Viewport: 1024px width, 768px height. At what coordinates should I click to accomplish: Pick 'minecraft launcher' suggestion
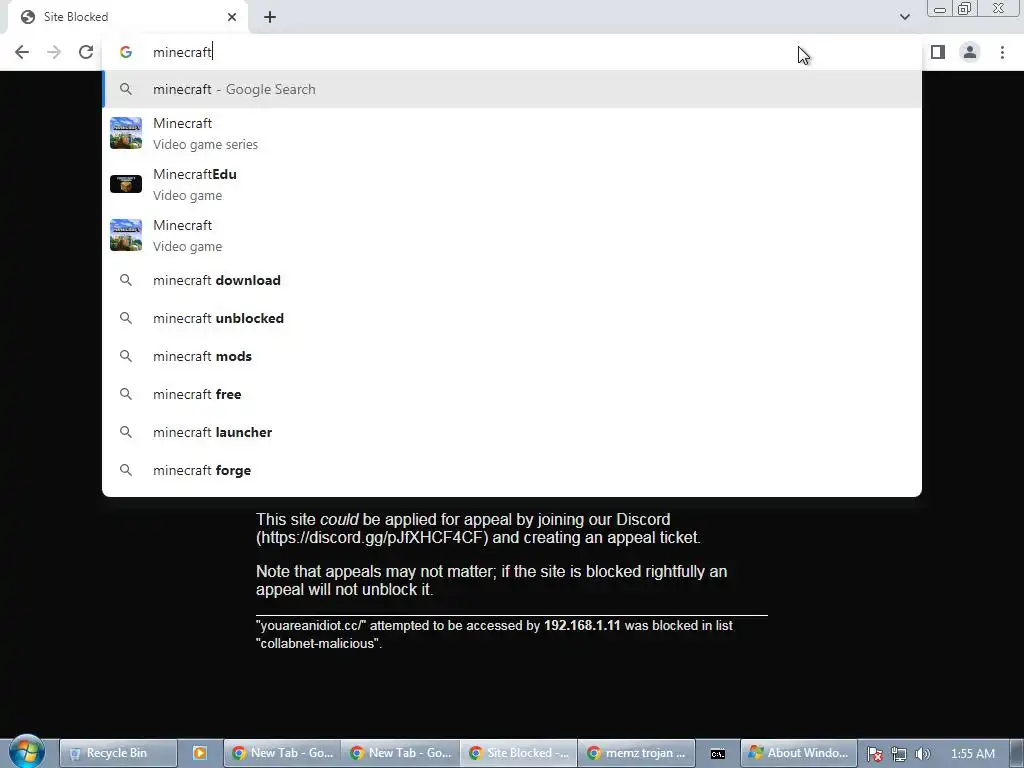512,432
